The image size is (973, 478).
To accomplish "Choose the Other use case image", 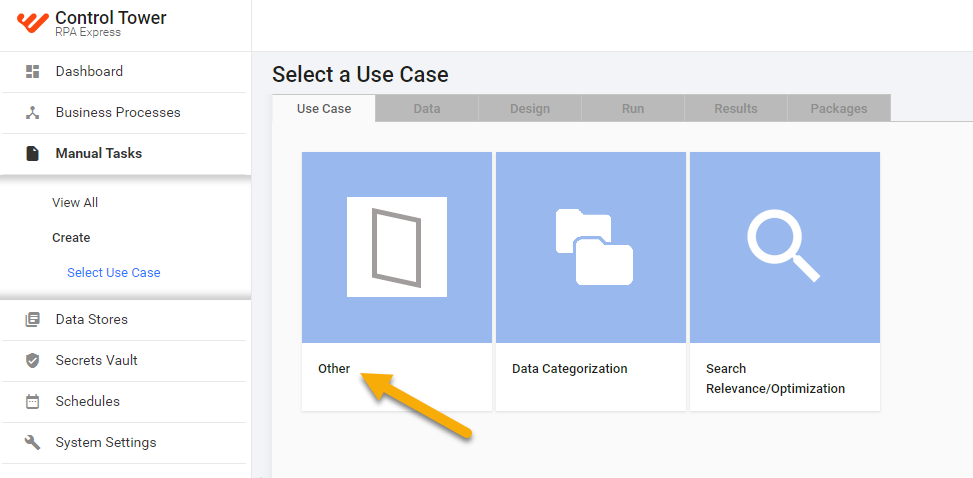I will coord(397,247).
